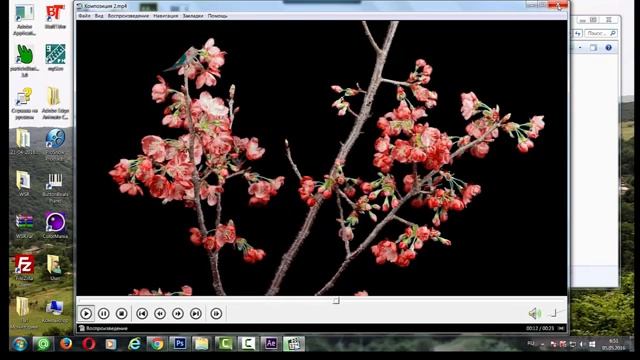640x360 pixels.
Task: Skip to the previous track
Action: (x=142, y=313)
